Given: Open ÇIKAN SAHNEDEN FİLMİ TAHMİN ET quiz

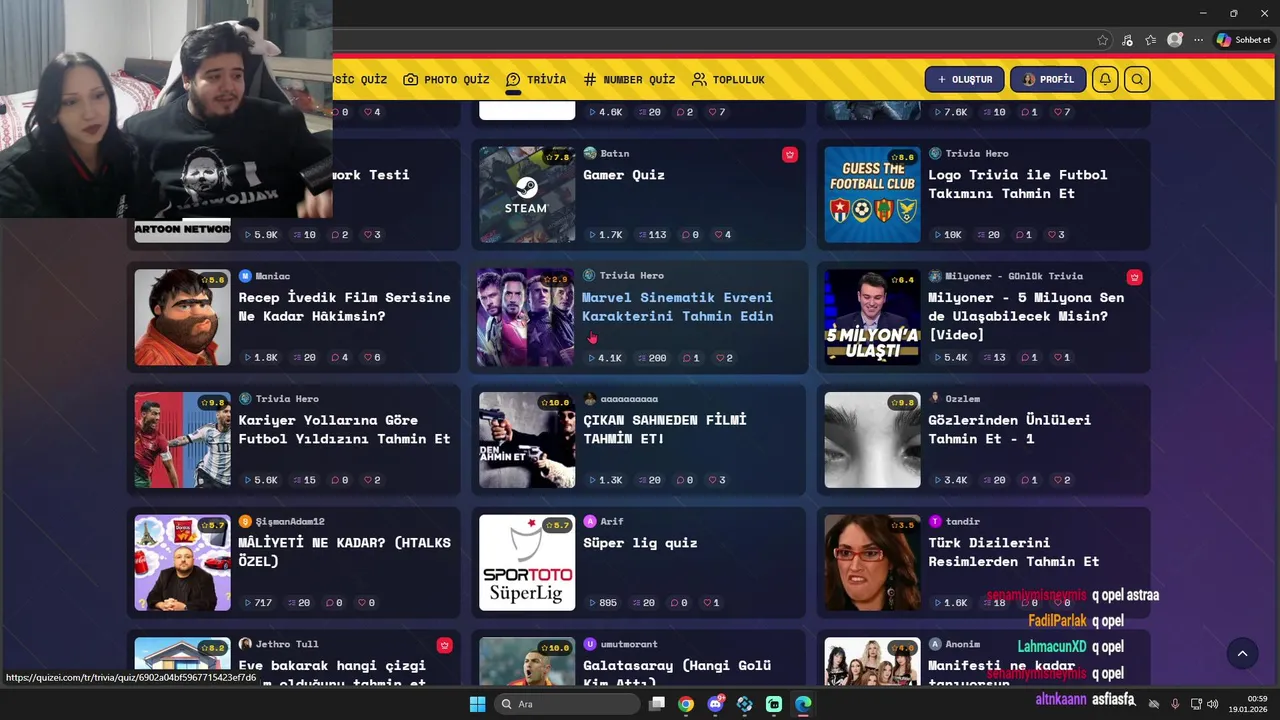Looking at the screenshot, I should pos(665,429).
